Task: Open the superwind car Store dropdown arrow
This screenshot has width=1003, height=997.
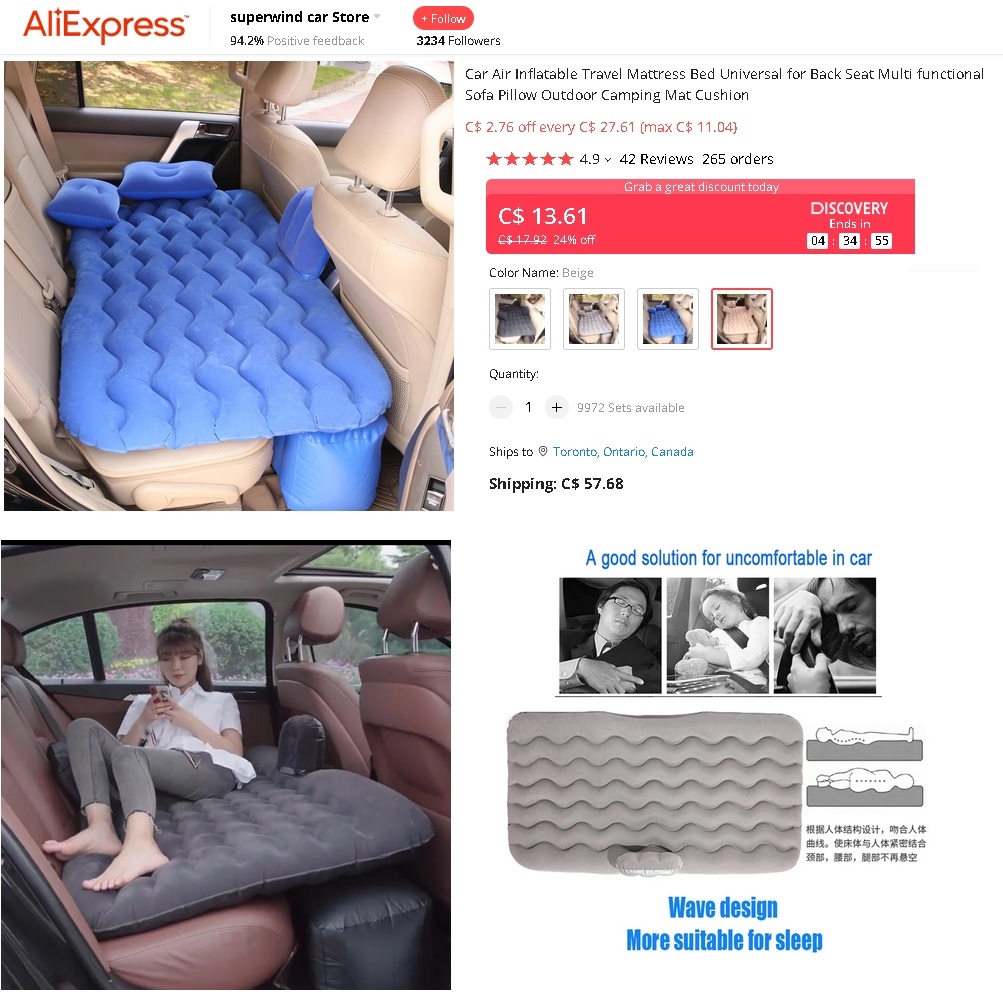Action: [377, 17]
